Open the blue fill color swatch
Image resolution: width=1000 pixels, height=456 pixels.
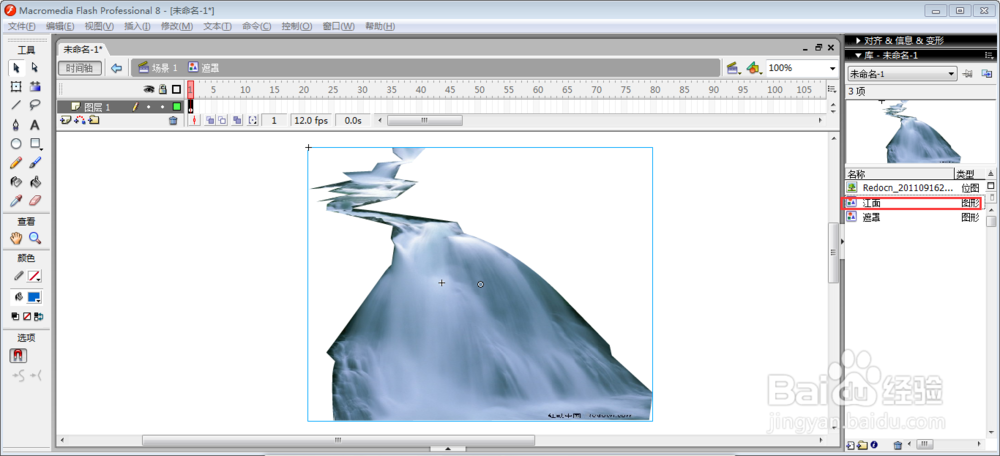coord(35,297)
